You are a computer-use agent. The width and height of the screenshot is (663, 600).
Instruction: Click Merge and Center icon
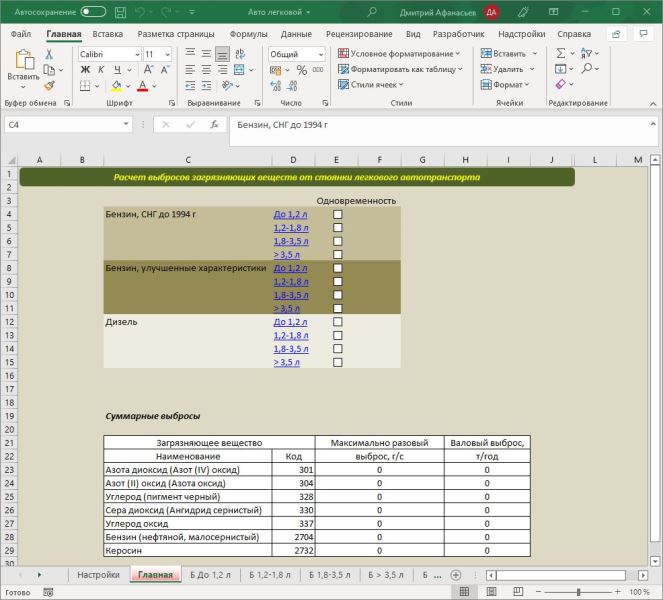[239, 70]
